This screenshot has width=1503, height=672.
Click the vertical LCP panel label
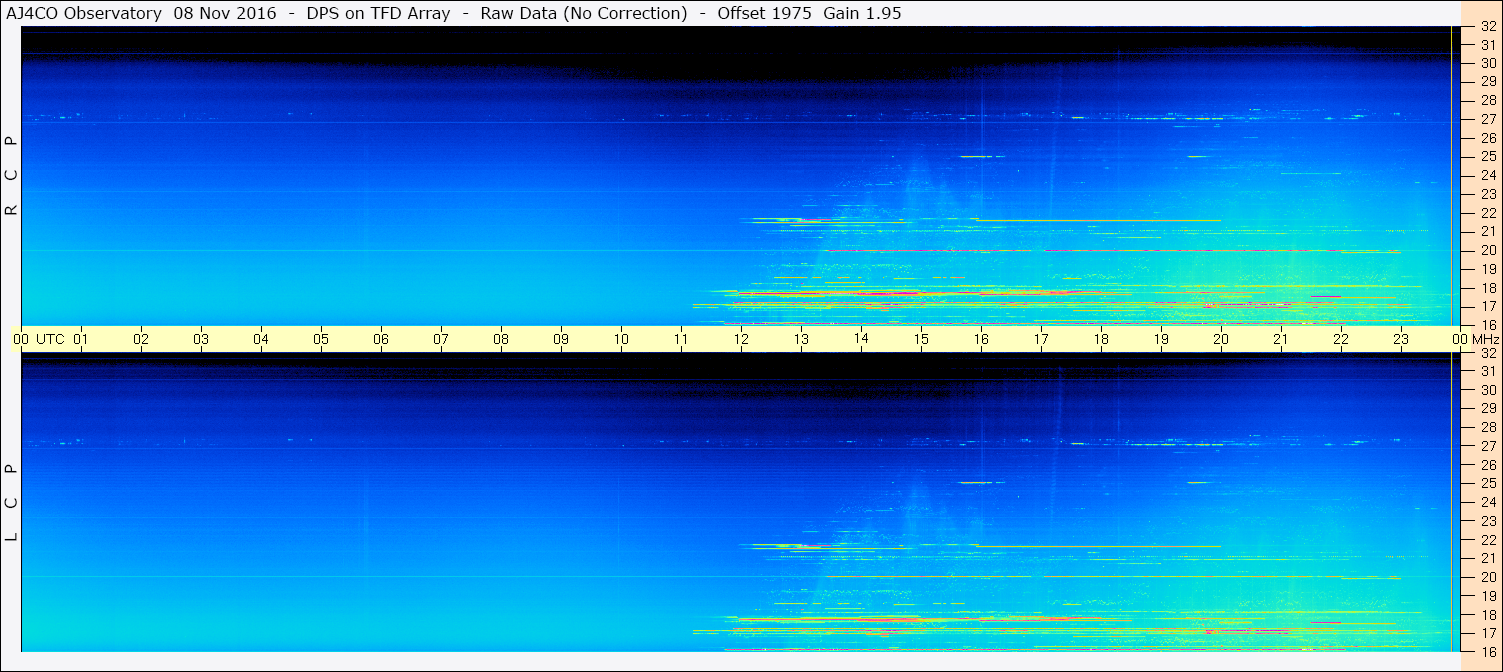click(12, 503)
